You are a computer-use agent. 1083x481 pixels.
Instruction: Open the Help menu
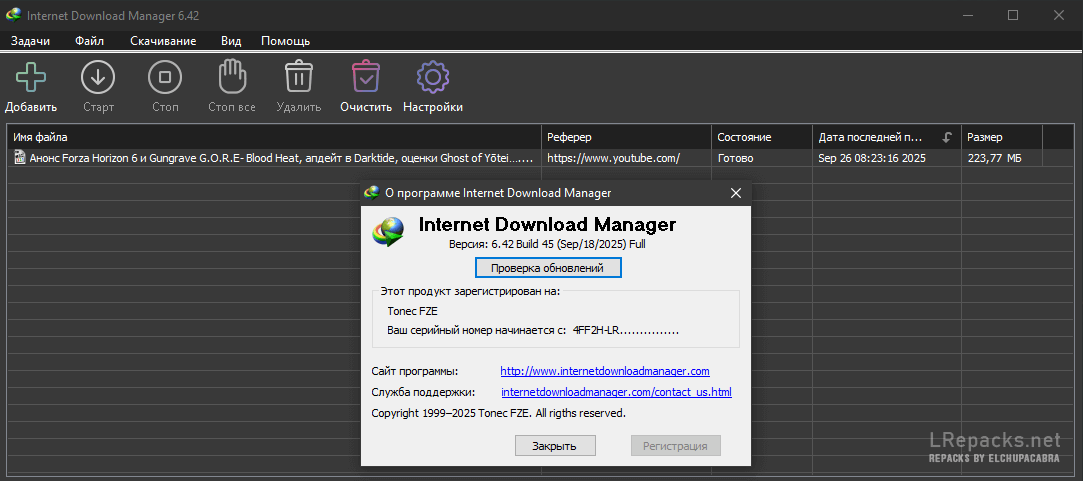coord(285,41)
